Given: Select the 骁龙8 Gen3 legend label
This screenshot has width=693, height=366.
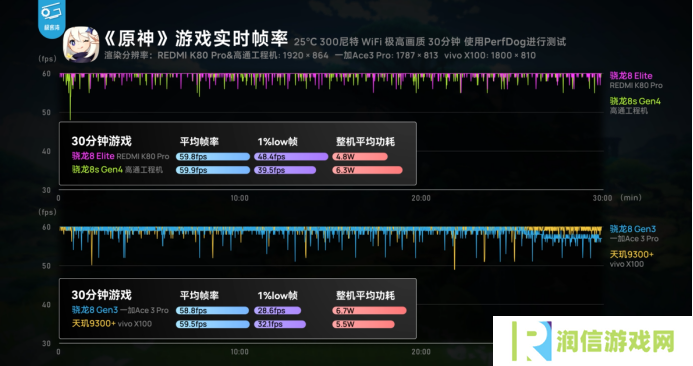Looking at the screenshot, I should 632,229.
